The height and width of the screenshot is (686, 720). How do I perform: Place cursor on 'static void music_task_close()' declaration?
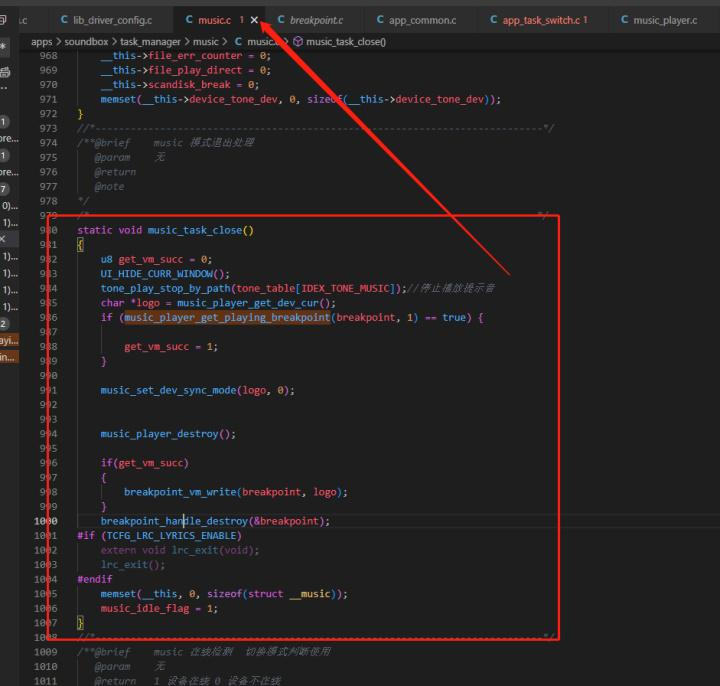pos(165,230)
